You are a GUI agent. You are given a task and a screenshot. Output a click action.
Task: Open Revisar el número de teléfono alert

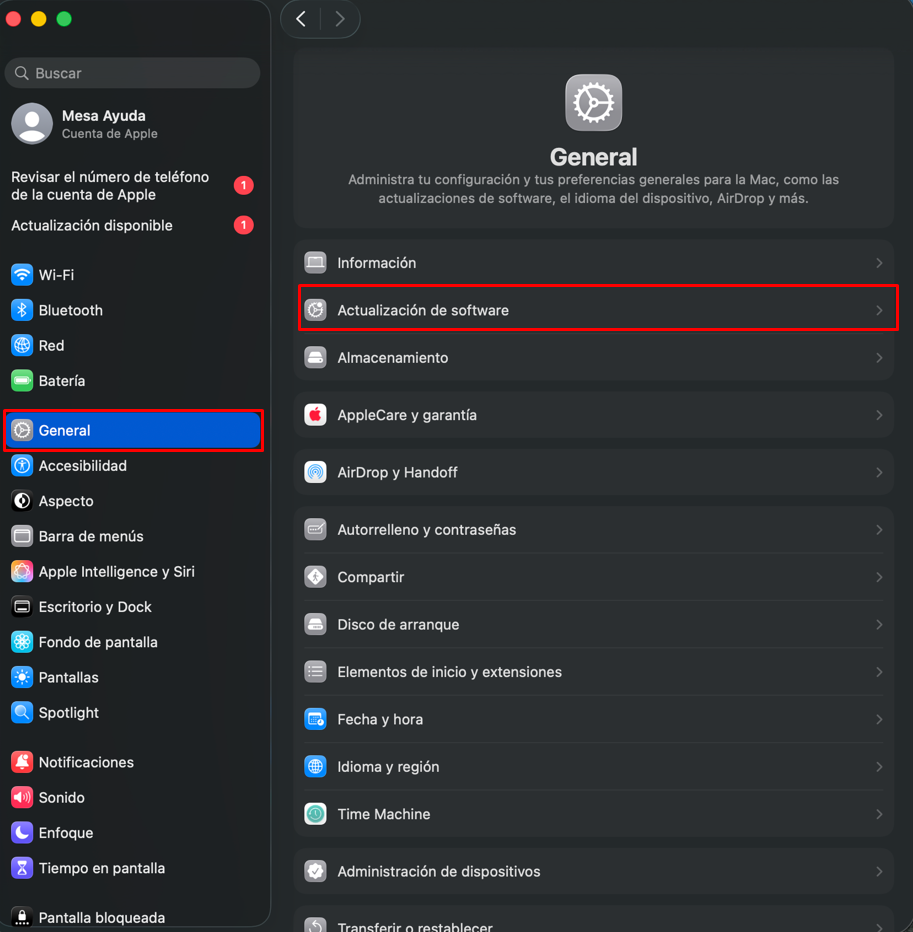pyautogui.click(x=110, y=185)
